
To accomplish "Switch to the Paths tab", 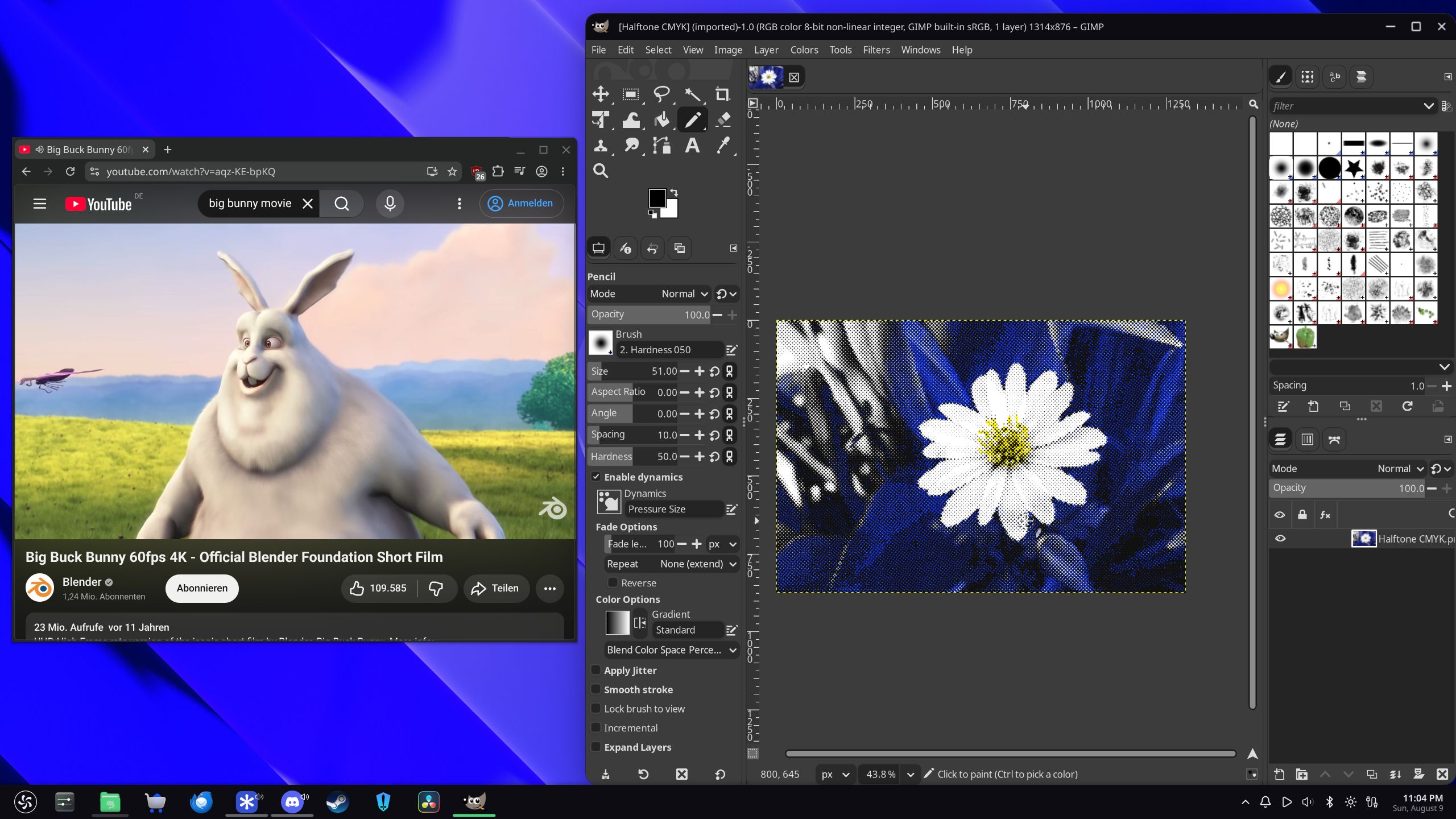I will (1334, 439).
